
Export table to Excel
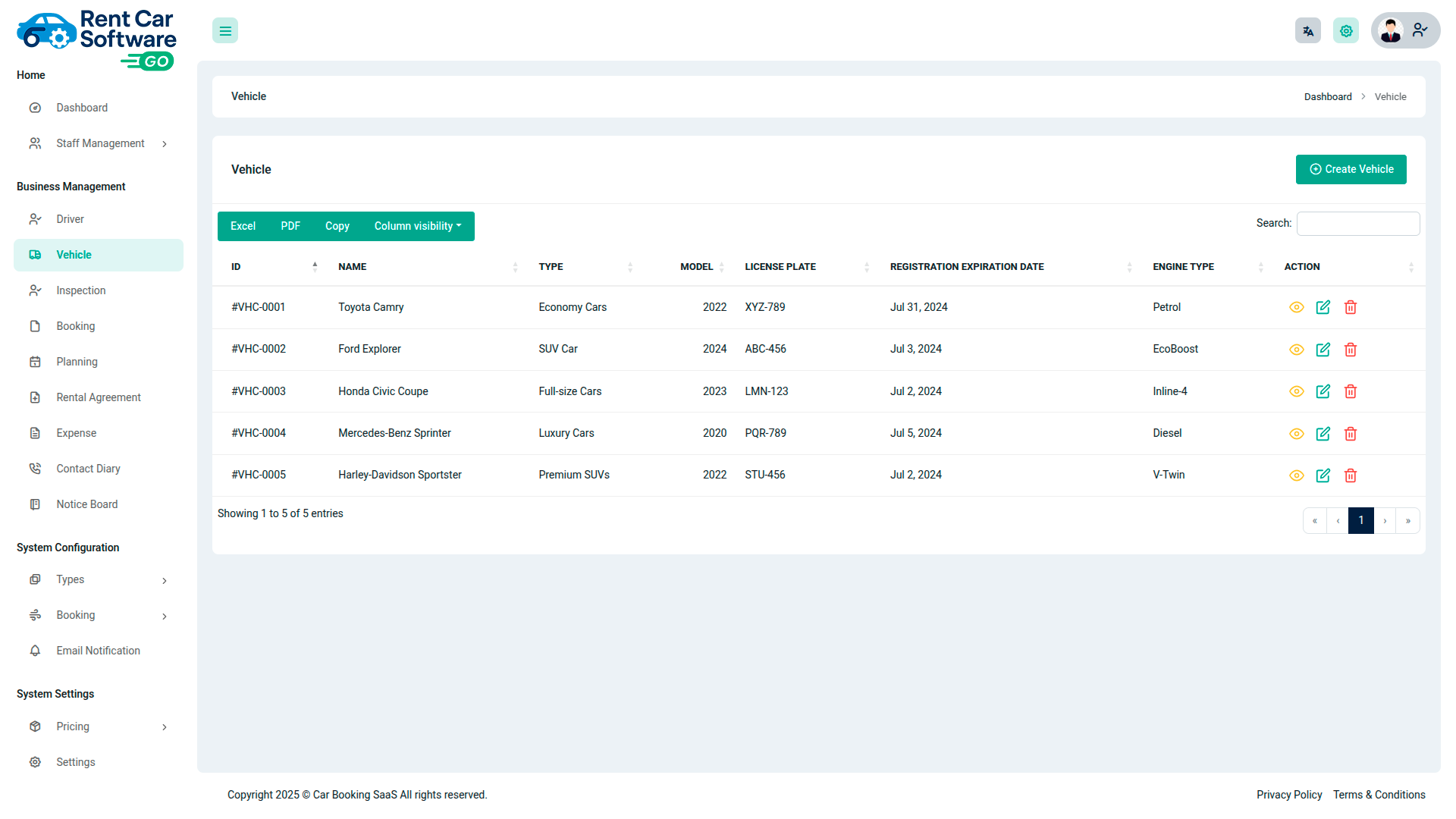tap(243, 226)
